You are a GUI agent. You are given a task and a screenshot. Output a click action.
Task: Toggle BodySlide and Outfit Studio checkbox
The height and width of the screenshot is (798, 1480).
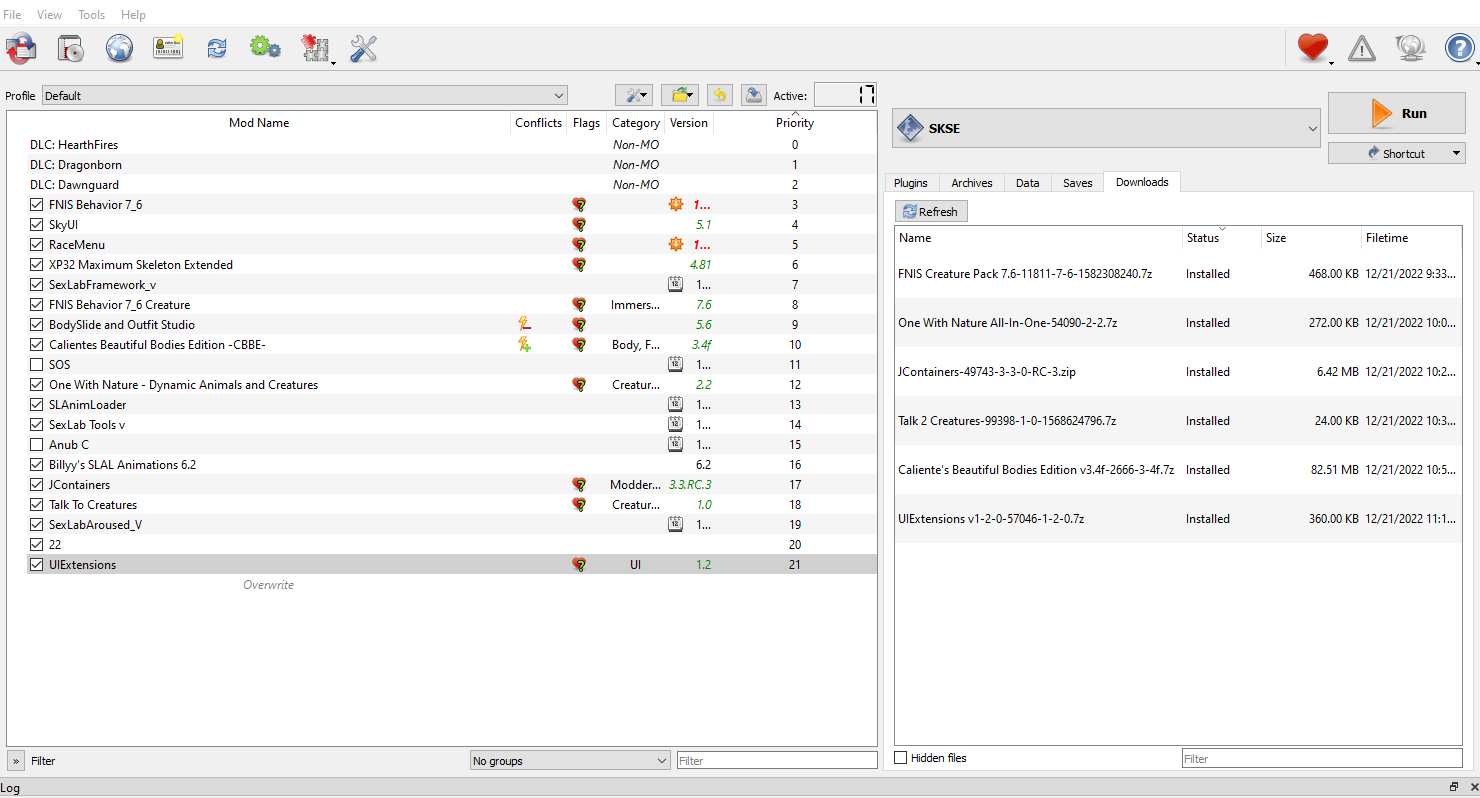point(37,325)
